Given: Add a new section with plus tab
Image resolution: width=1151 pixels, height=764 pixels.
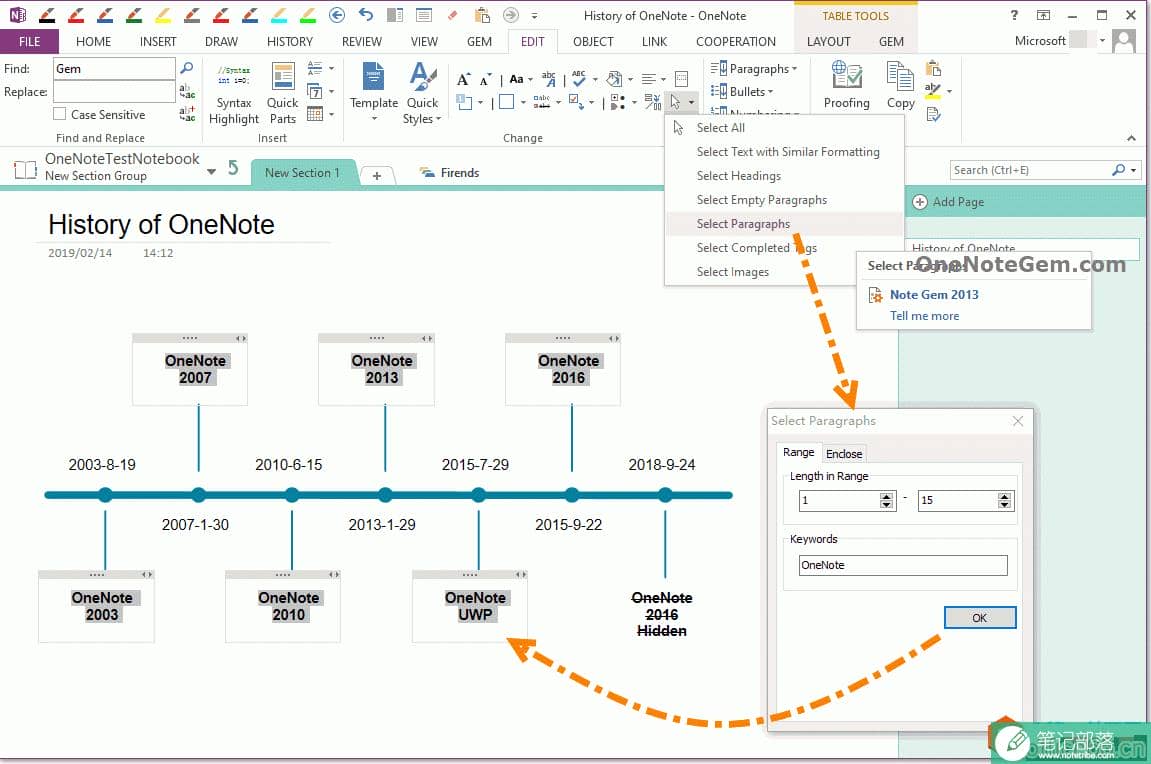Looking at the screenshot, I should click(377, 175).
